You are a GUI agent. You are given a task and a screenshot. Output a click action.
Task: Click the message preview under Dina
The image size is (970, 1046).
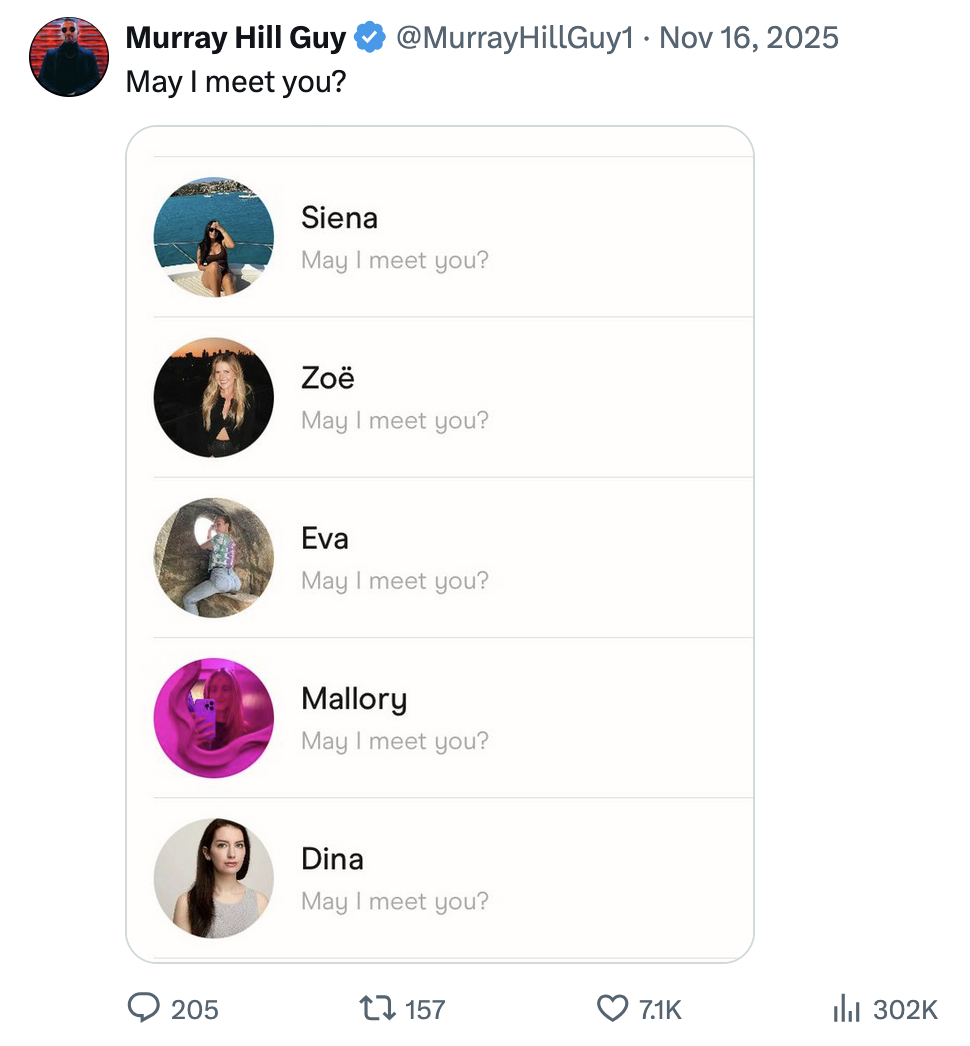[x=395, y=901]
